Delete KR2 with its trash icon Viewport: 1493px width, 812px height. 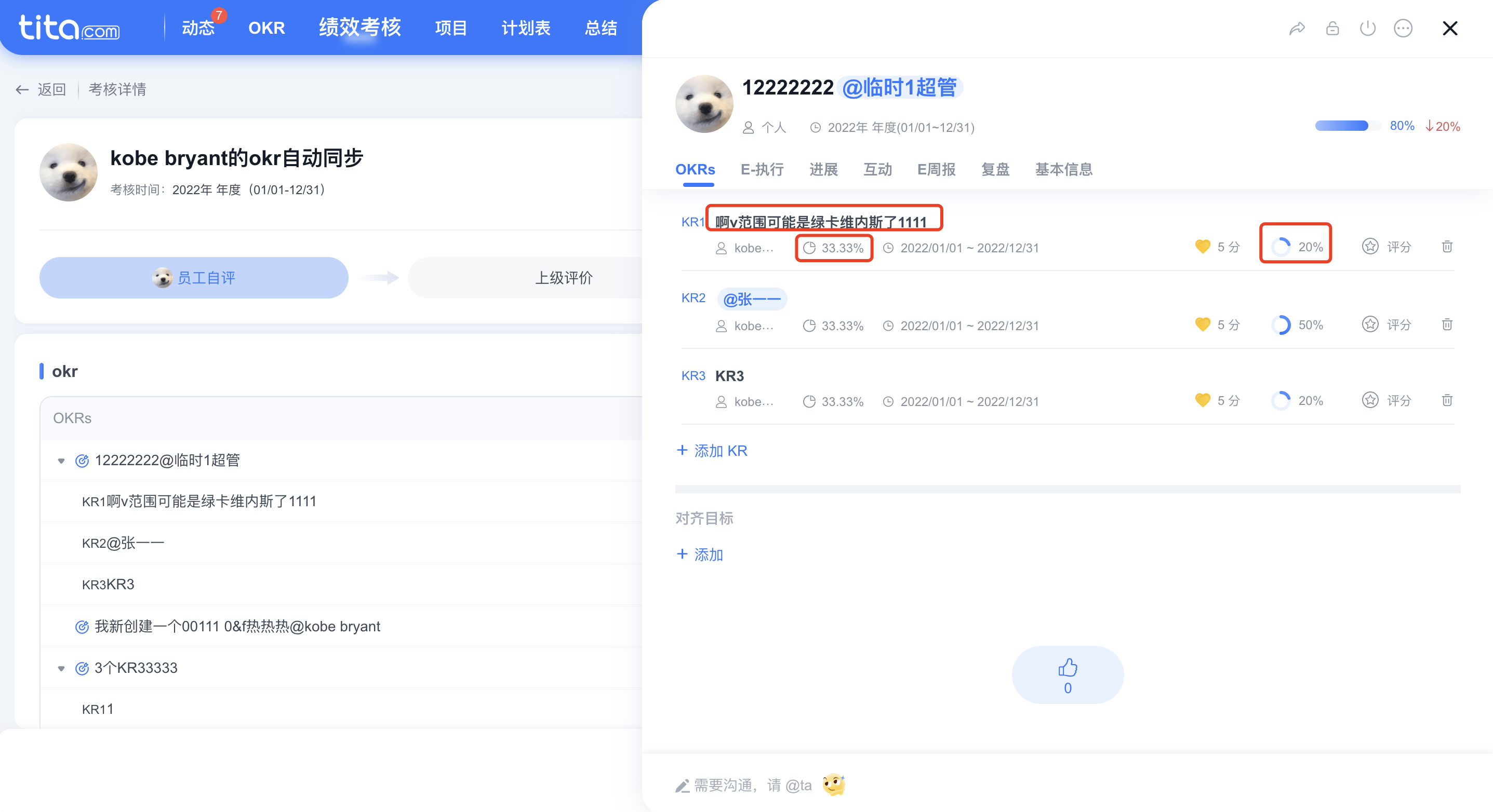click(1447, 324)
